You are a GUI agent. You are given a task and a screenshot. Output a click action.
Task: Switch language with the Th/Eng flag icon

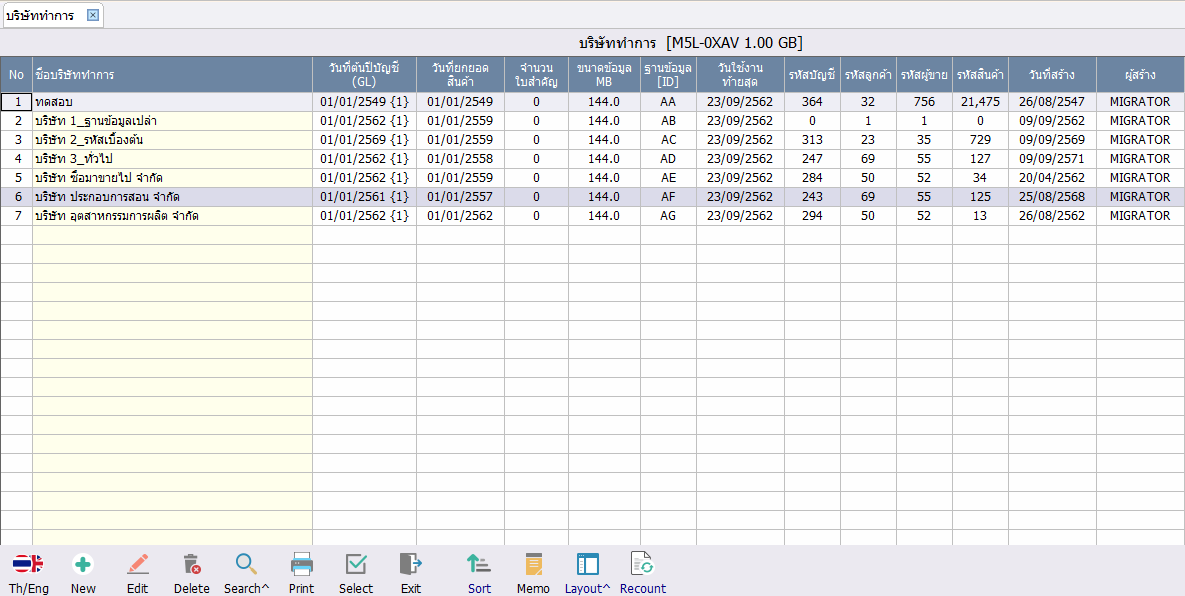click(28, 564)
